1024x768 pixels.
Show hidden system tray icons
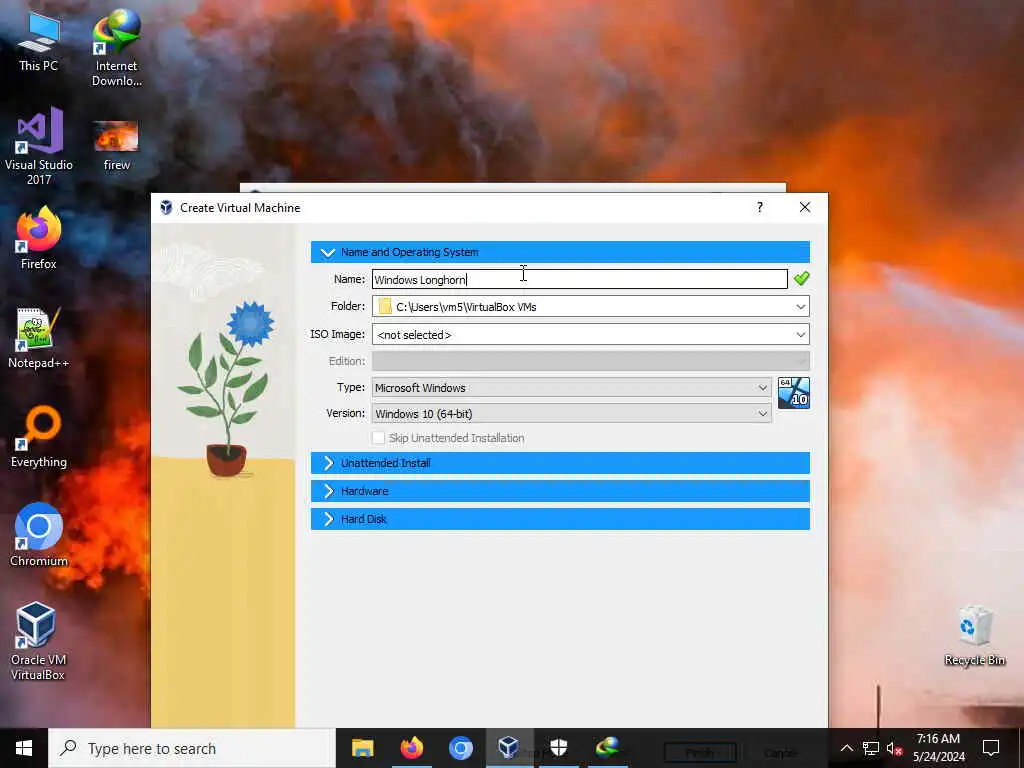(x=846, y=748)
